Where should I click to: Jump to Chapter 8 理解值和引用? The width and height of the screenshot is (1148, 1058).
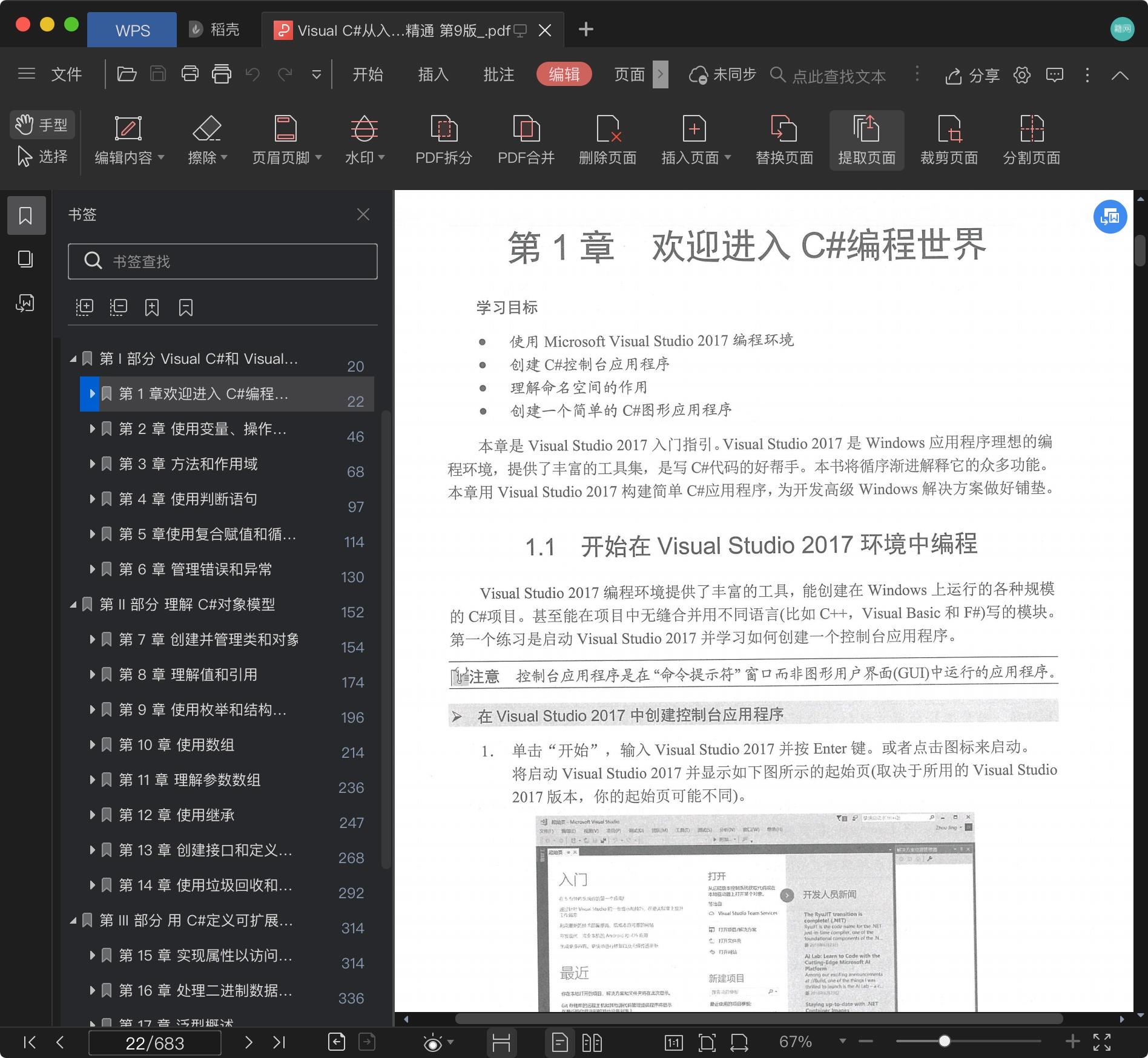(x=188, y=674)
